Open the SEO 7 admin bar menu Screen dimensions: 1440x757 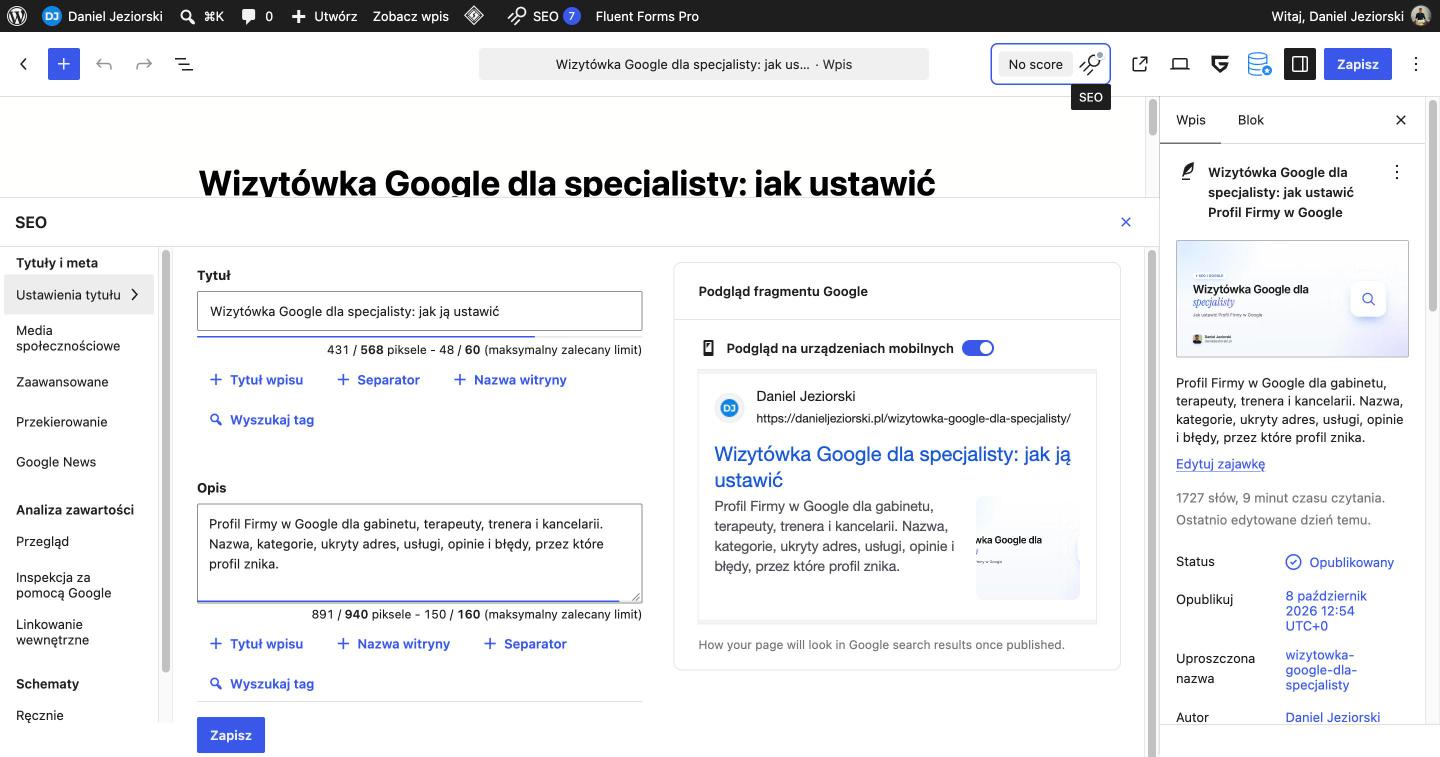point(544,16)
